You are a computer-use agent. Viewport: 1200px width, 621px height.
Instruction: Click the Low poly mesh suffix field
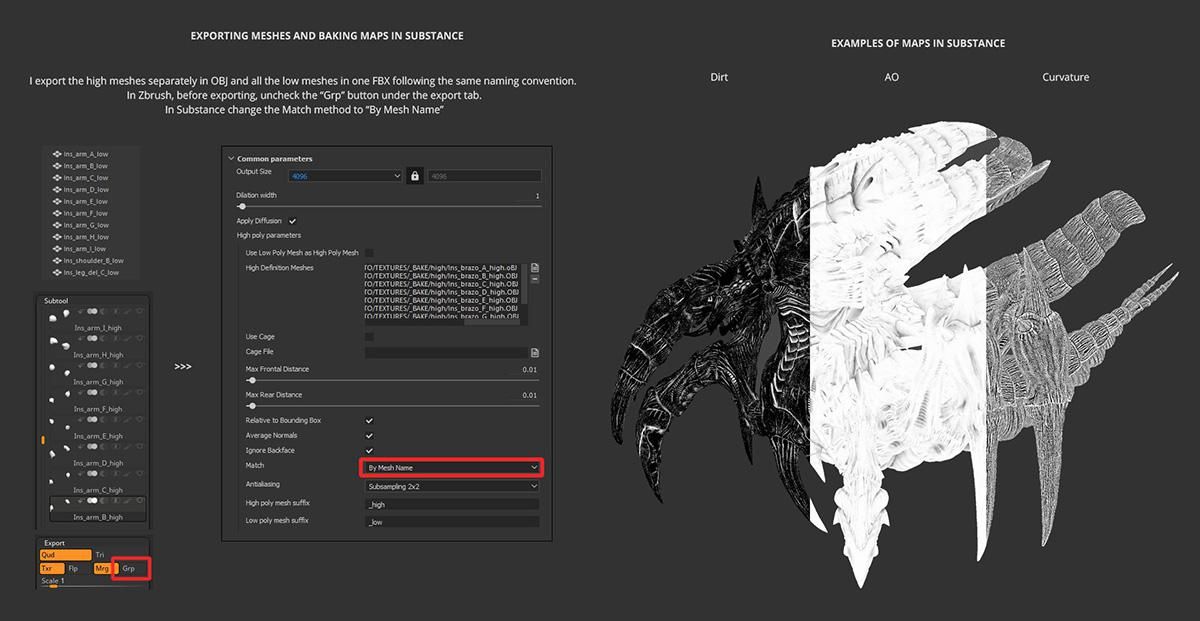point(452,522)
